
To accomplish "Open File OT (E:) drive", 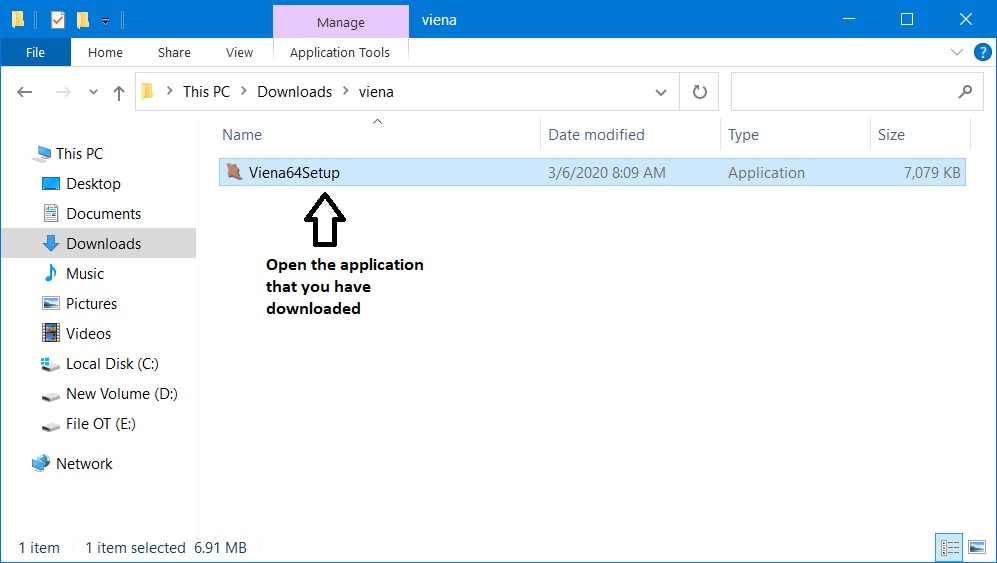I will pos(100,424).
